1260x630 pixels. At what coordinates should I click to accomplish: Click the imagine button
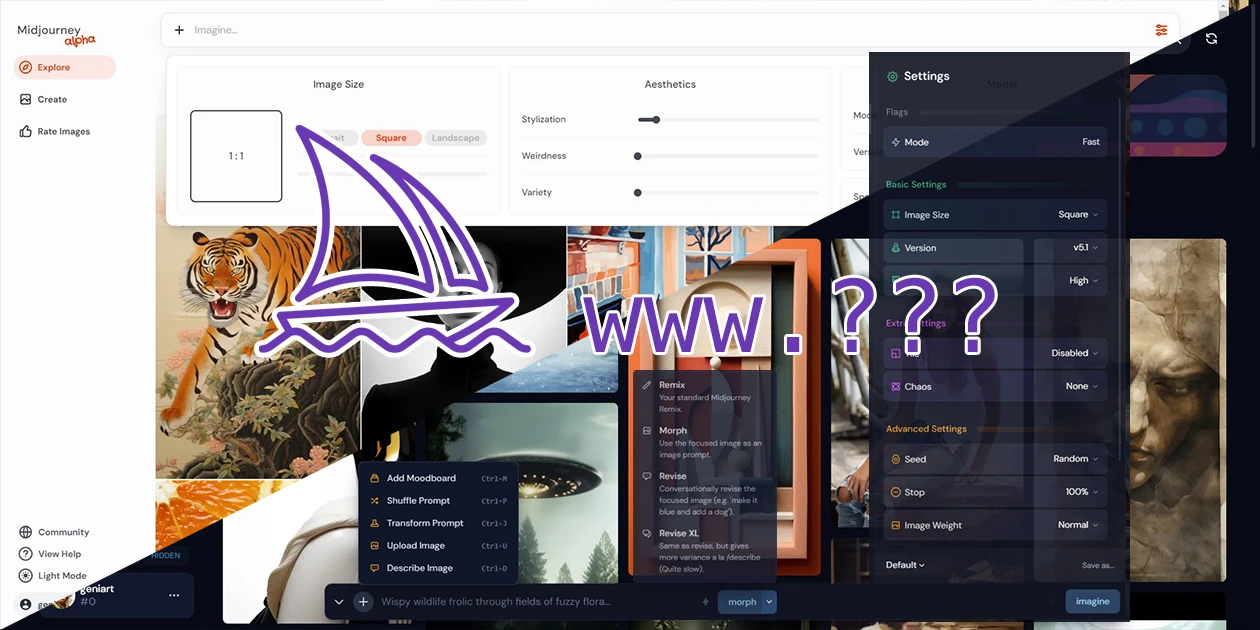click(1092, 601)
